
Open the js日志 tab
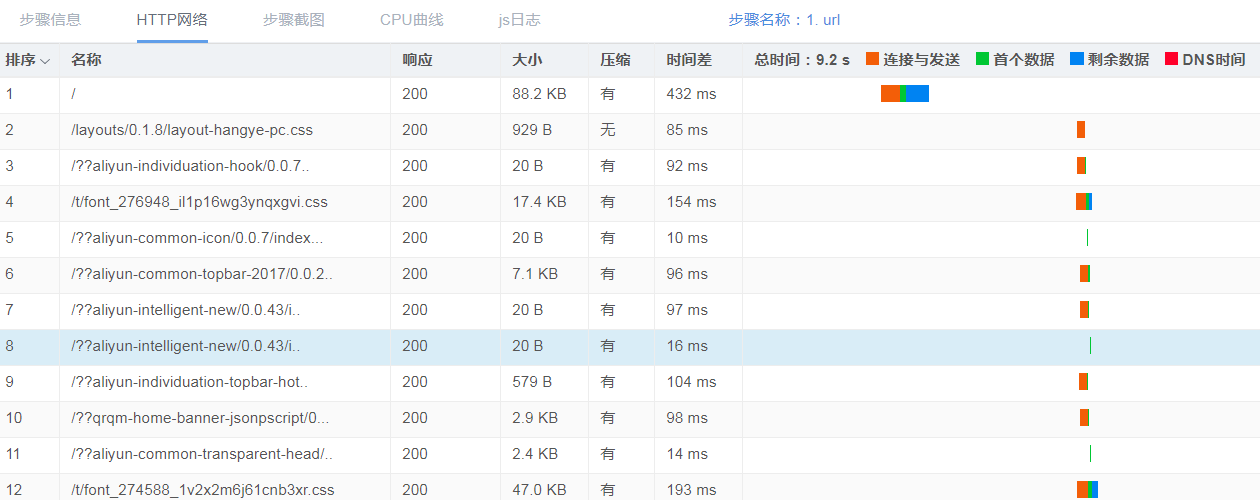coord(519,20)
